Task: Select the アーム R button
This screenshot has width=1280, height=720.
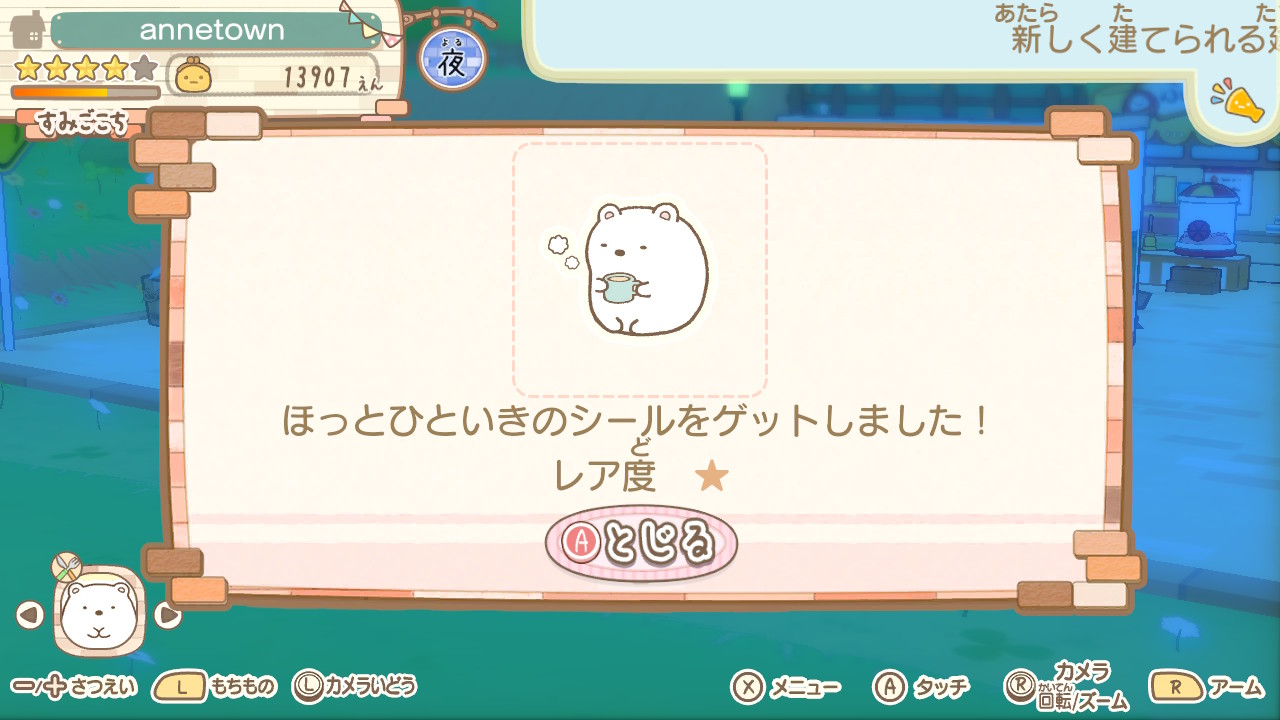Action: (x=1176, y=687)
